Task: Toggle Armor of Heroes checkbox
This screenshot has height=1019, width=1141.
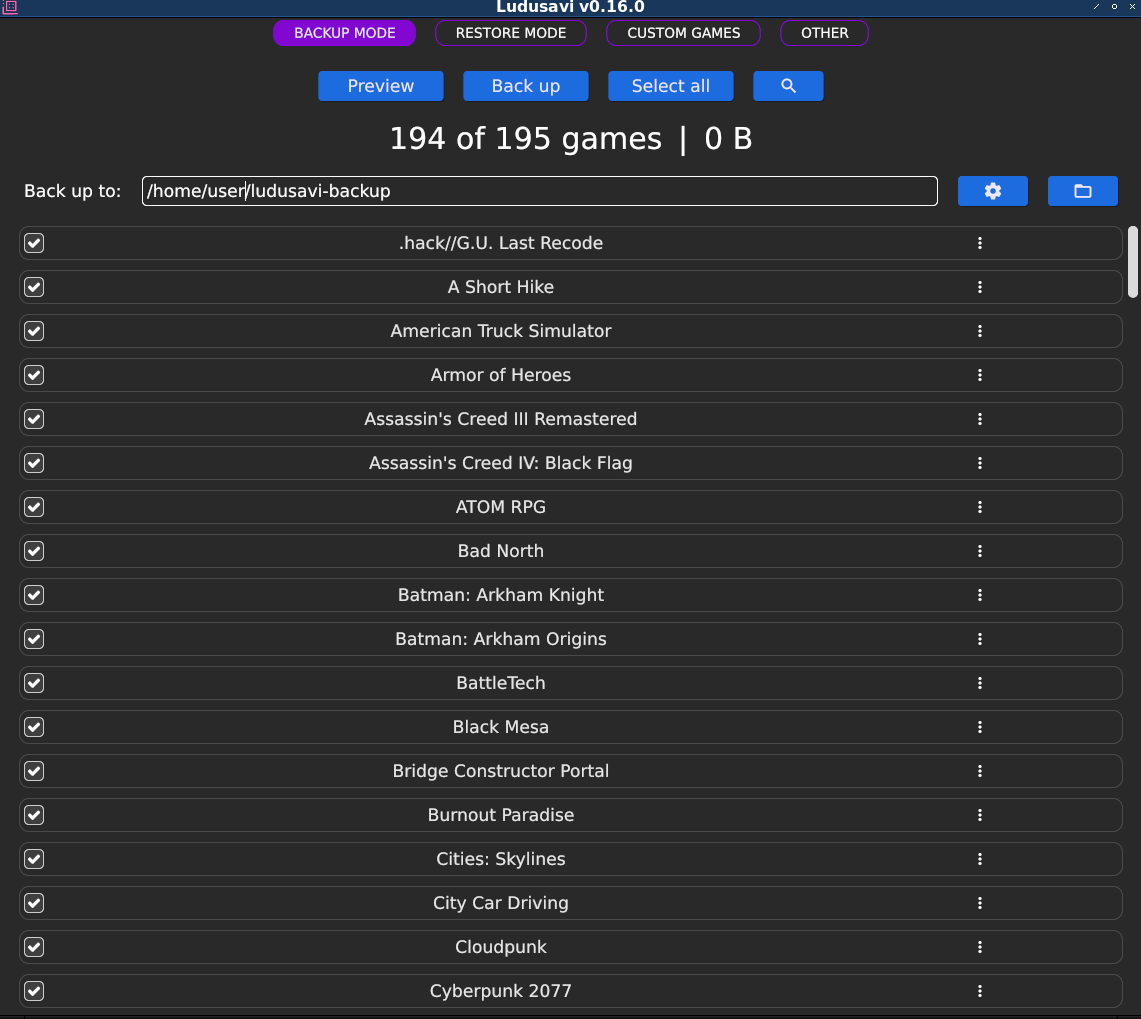Action: [x=34, y=375]
